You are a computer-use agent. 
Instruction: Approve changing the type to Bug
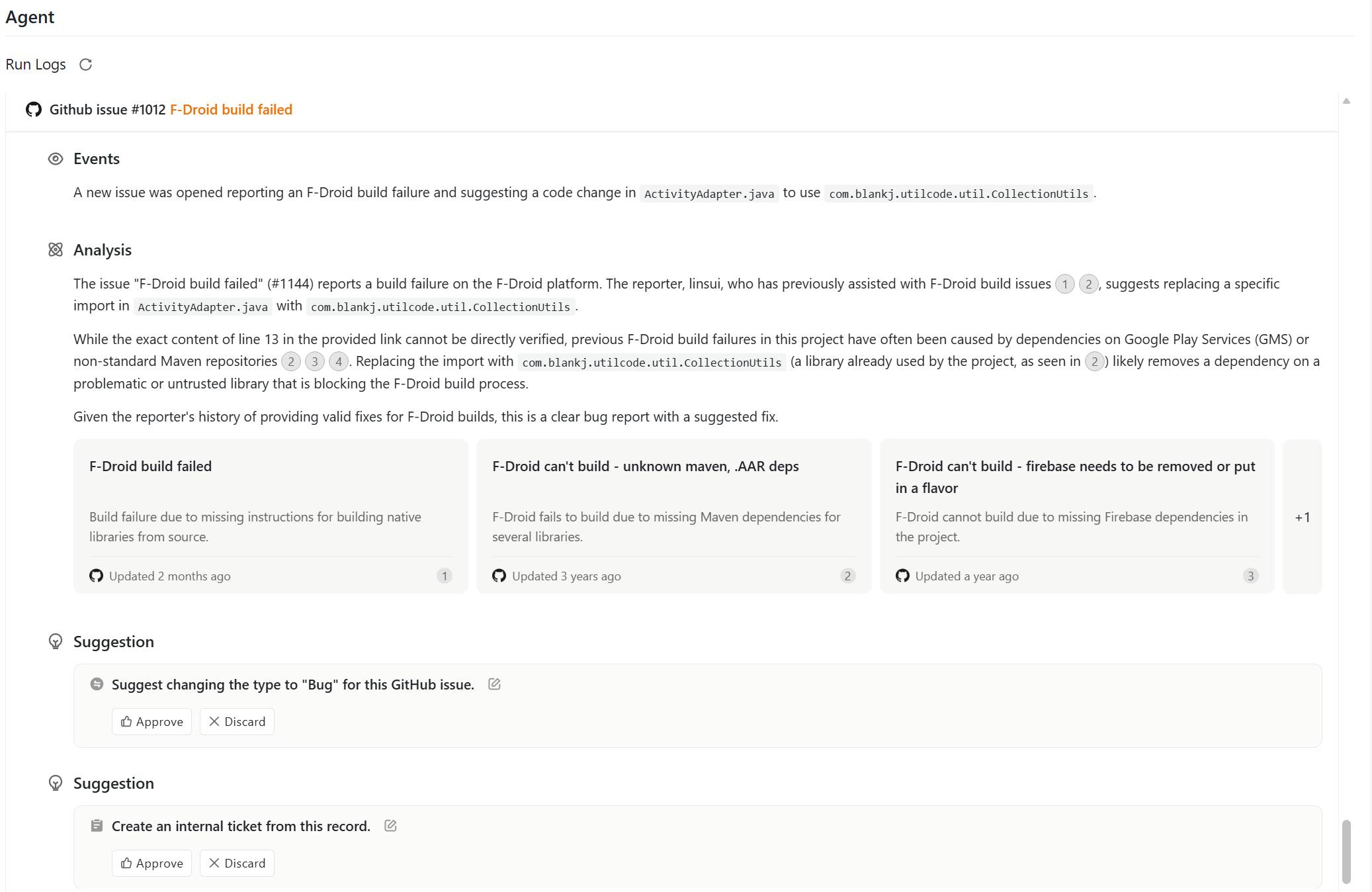point(152,722)
